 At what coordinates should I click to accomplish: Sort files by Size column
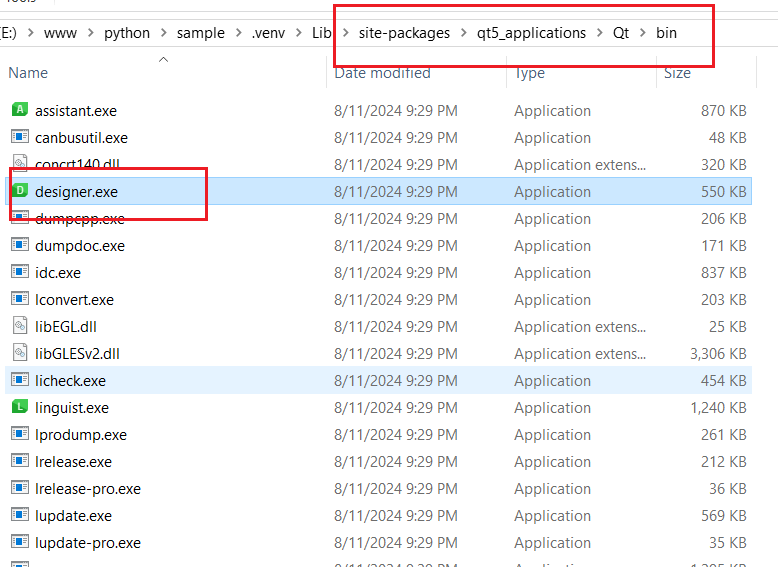[x=677, y=73]
